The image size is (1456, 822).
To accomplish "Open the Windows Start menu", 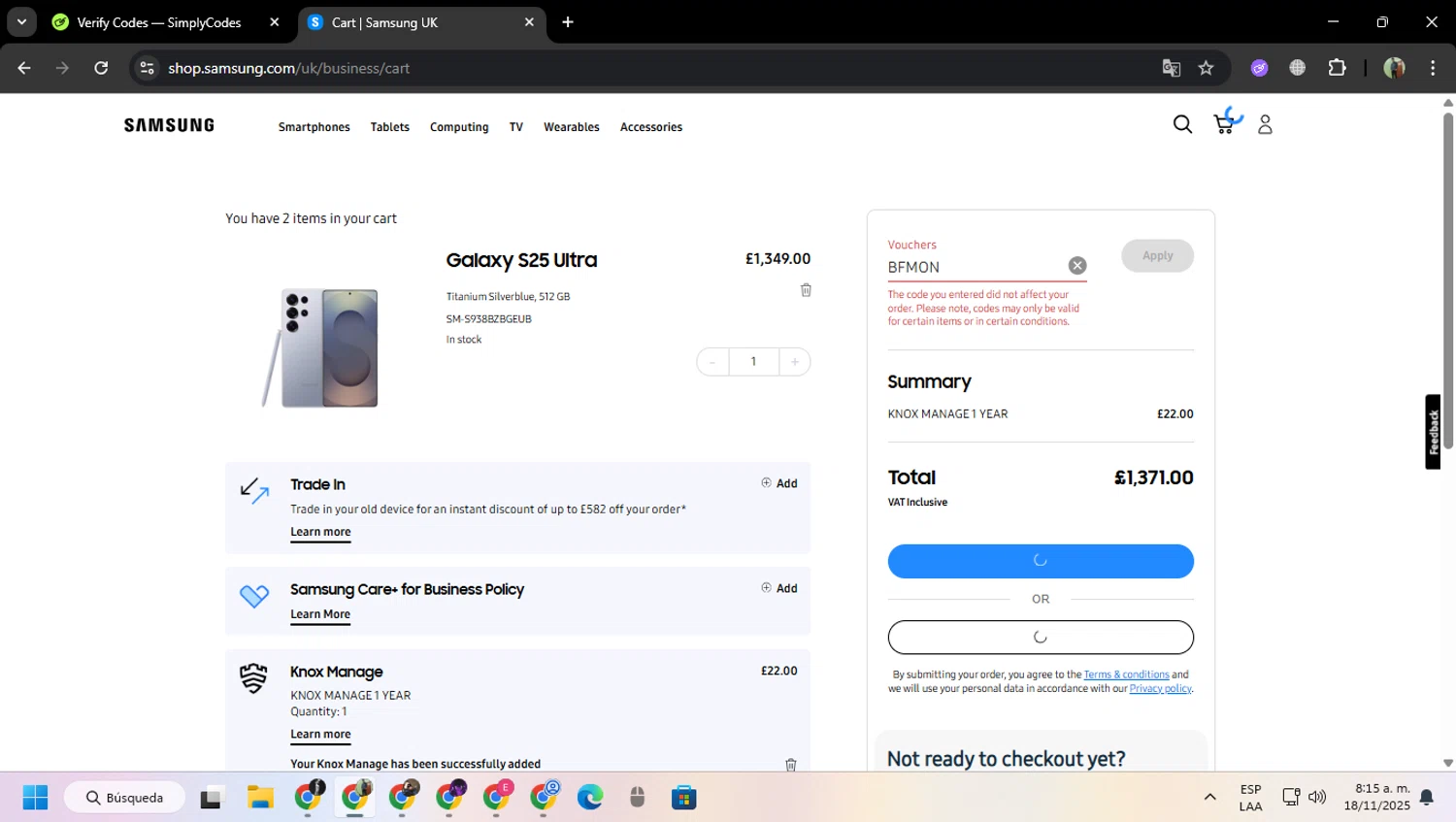I will pyautogui.click(x=35, y=798).
